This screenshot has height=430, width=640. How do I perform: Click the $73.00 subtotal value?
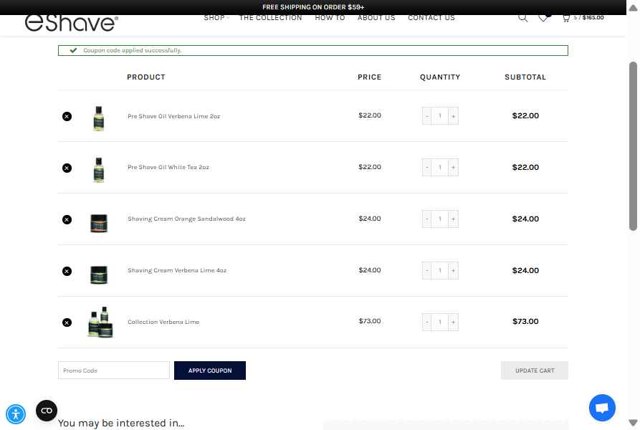click(525, 321)
